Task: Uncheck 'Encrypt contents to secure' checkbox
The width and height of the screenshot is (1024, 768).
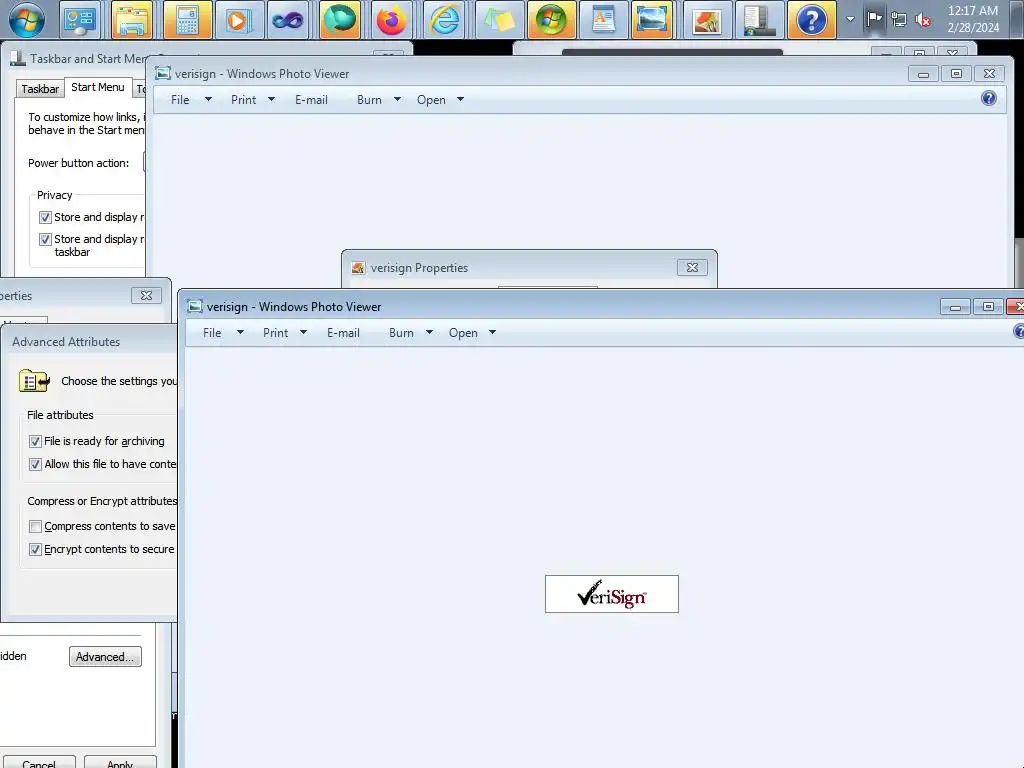Action: click(35, 550)
